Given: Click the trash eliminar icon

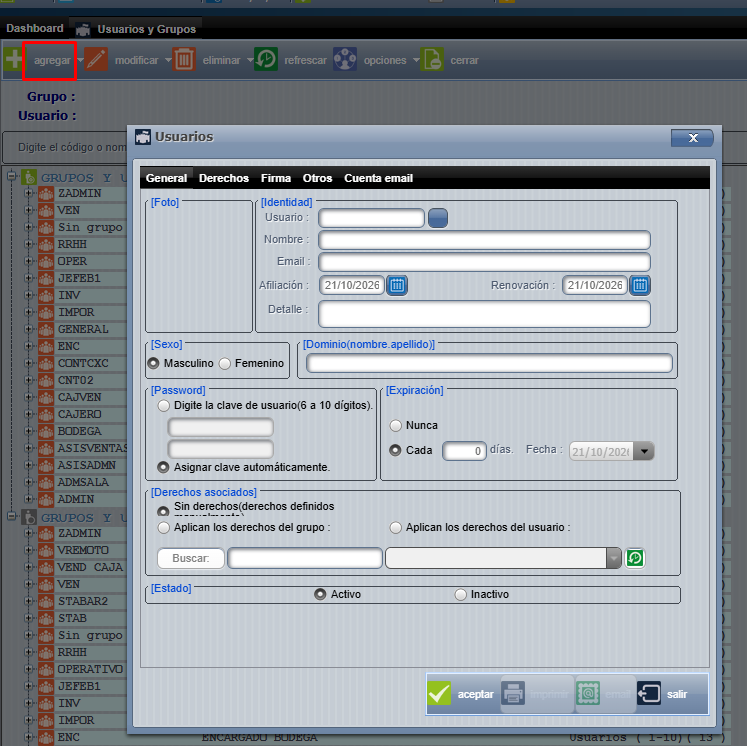Looking at the screenshot, I should coord(184,60).
